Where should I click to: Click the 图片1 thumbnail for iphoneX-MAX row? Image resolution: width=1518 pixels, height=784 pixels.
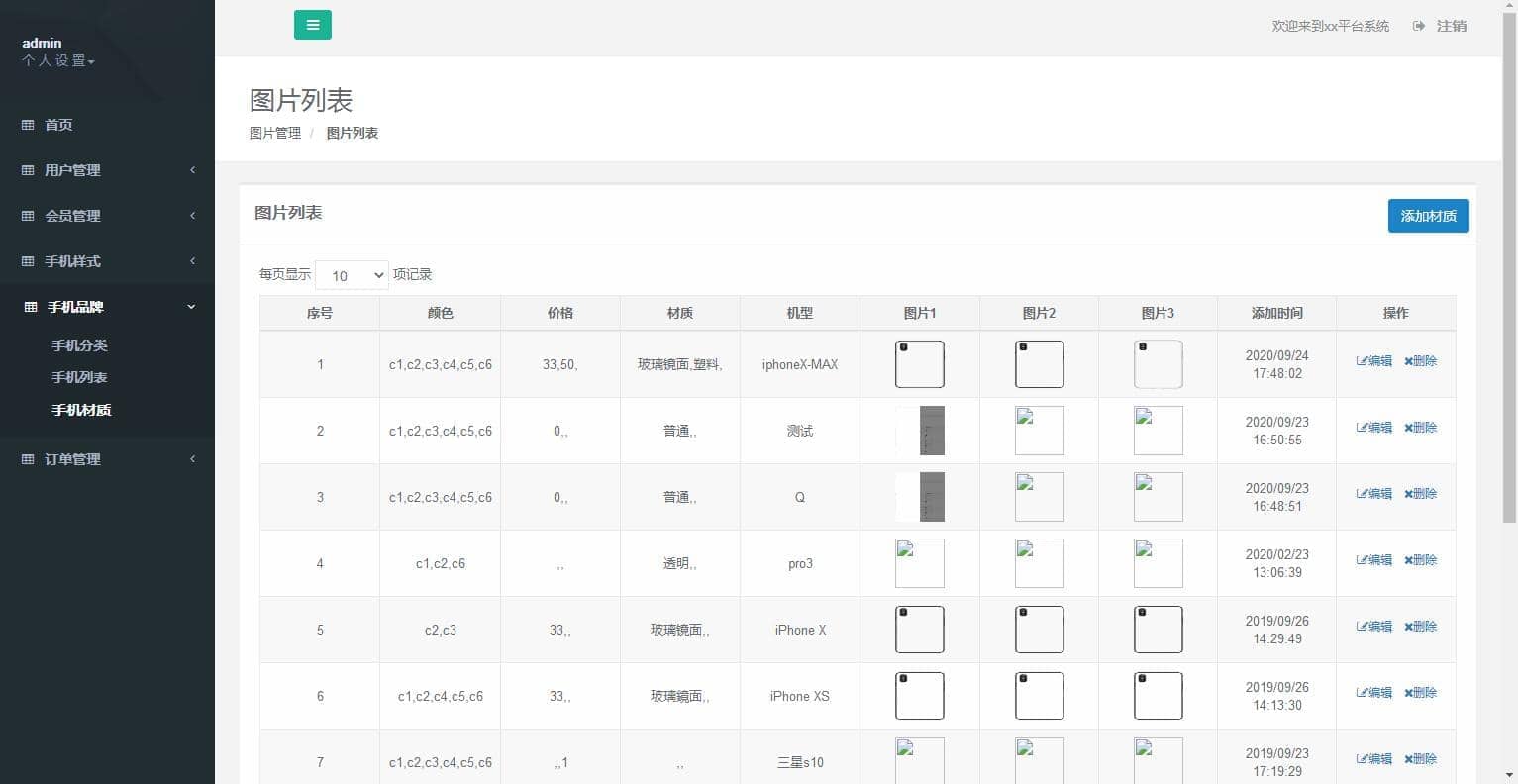[x=919, y=364]
